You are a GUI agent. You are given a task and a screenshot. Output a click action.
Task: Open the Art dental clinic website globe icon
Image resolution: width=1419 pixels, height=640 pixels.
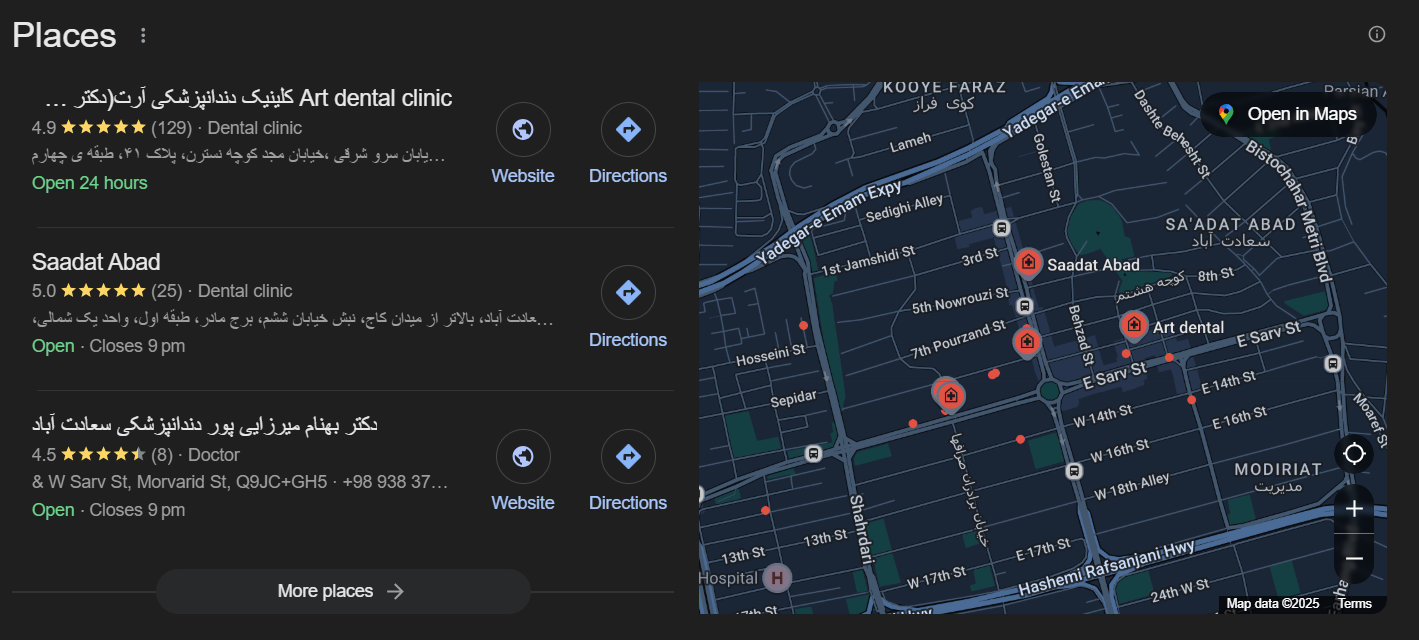tap(522, 130)
